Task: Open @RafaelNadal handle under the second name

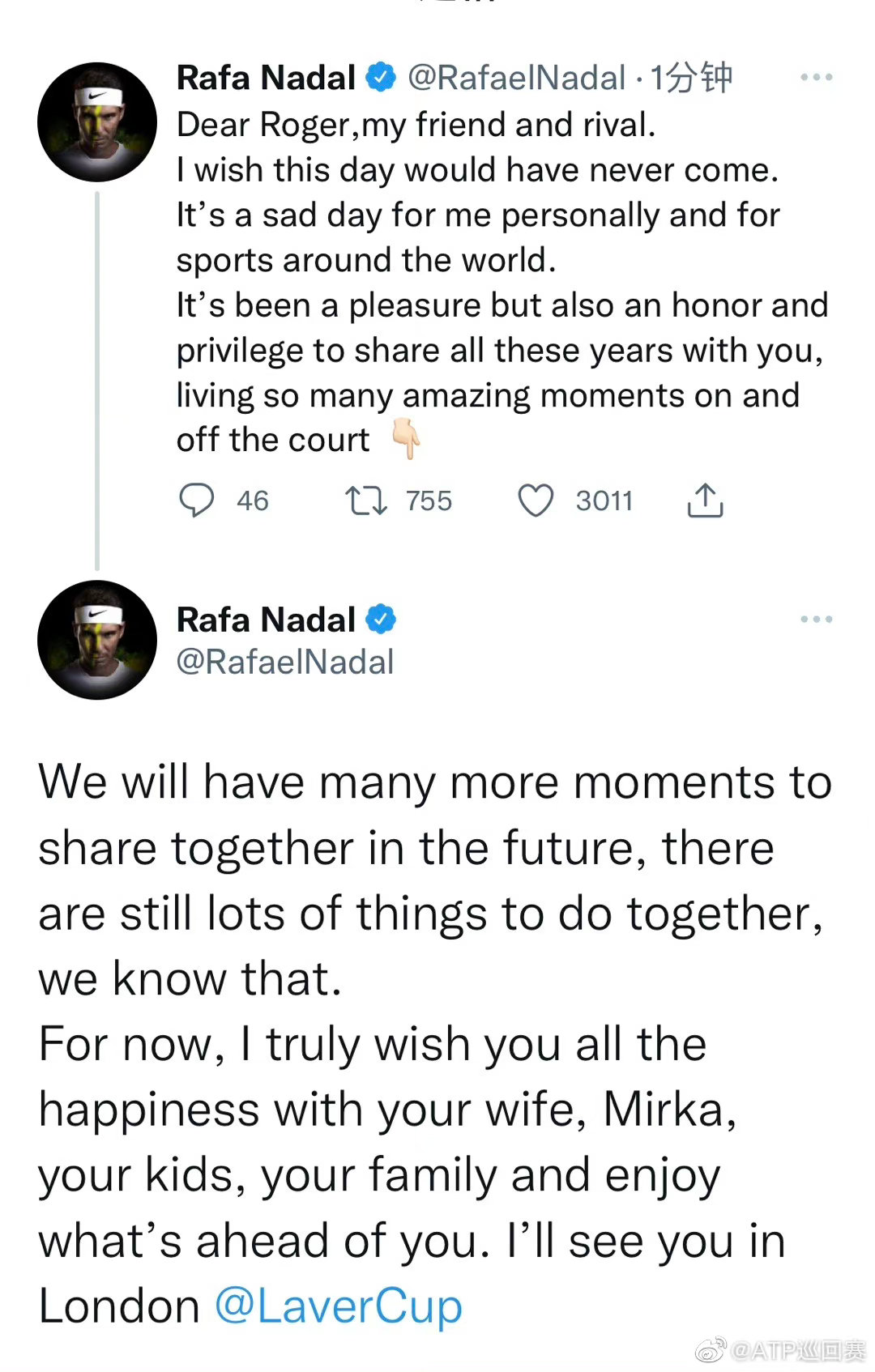Action: pos(285,663)
